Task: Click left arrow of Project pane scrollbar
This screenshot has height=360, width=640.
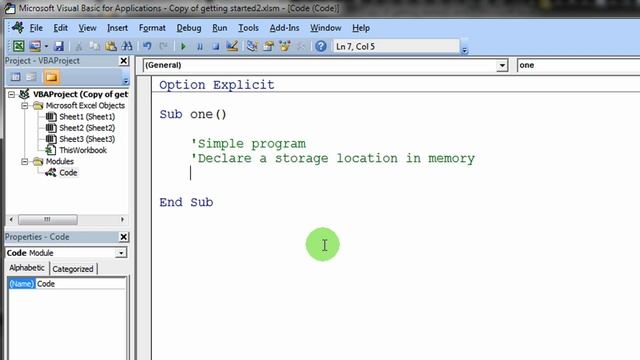Action: pos(11,220)
